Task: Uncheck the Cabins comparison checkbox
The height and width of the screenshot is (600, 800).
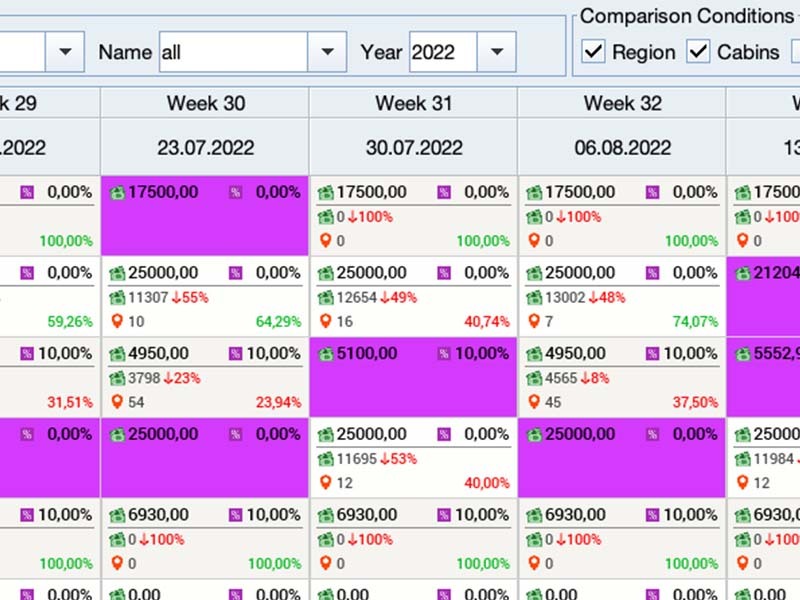Action: point(698,52)
